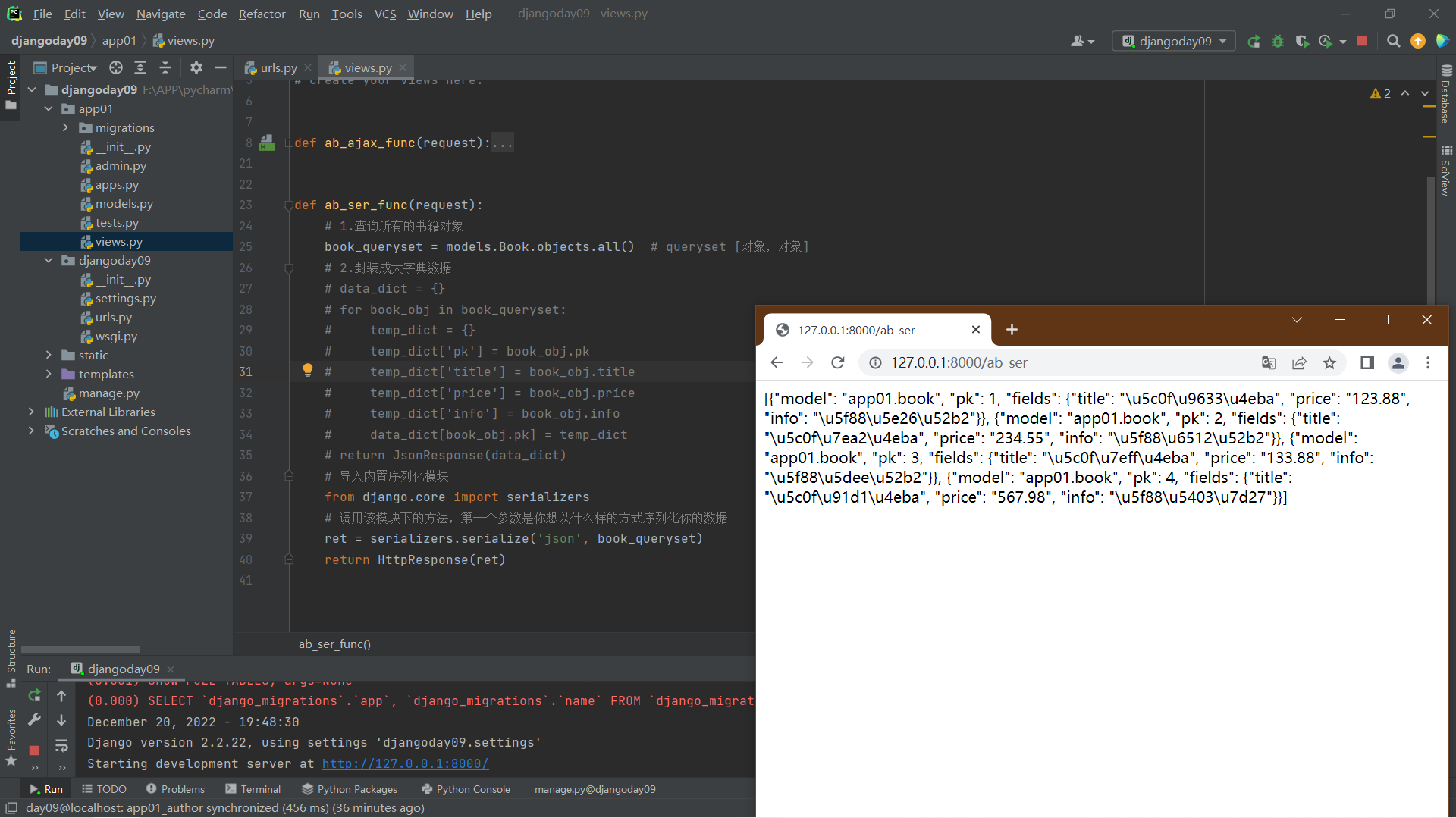Open Search Everywhere magnifier icon
The height and width of the screenshot is (818, 1456).
pos(1393,42)
